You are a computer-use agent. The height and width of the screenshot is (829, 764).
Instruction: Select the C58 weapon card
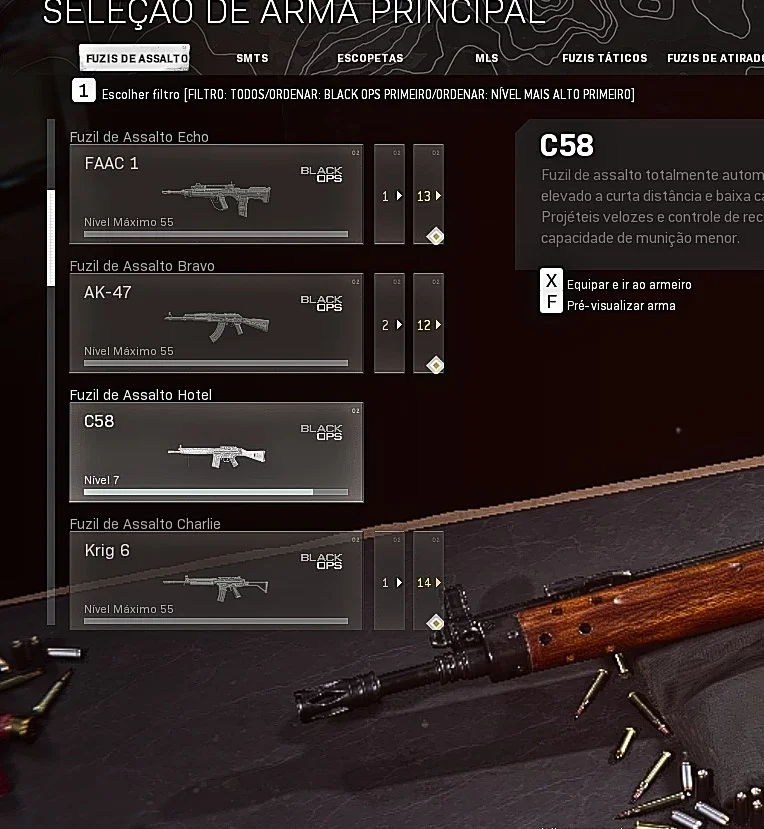pyautogui.click(x=216, y=452)
